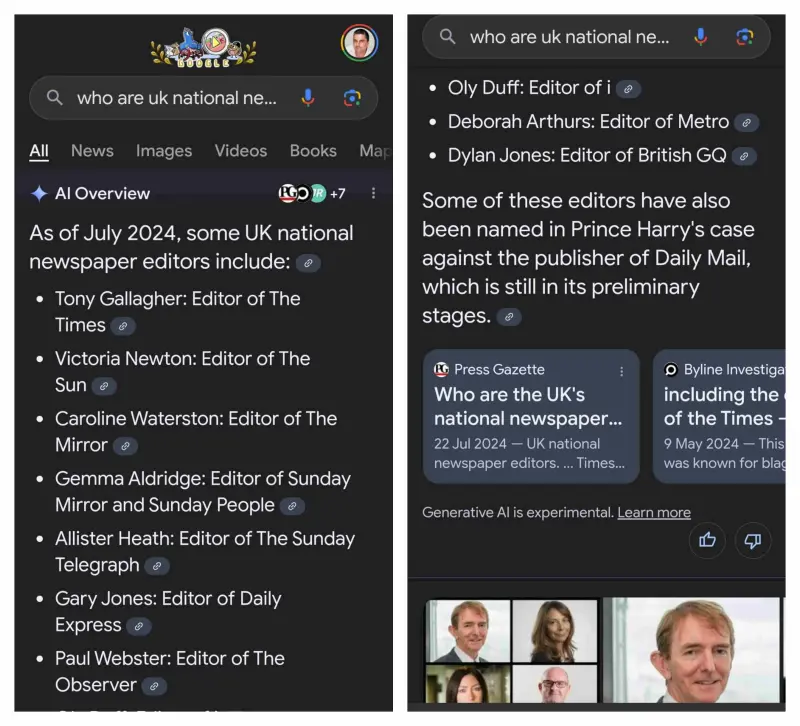The width and height of the screenshot is (800, 726).
Task: Open the Byline Investigates source card
Action: click(719, 416)
